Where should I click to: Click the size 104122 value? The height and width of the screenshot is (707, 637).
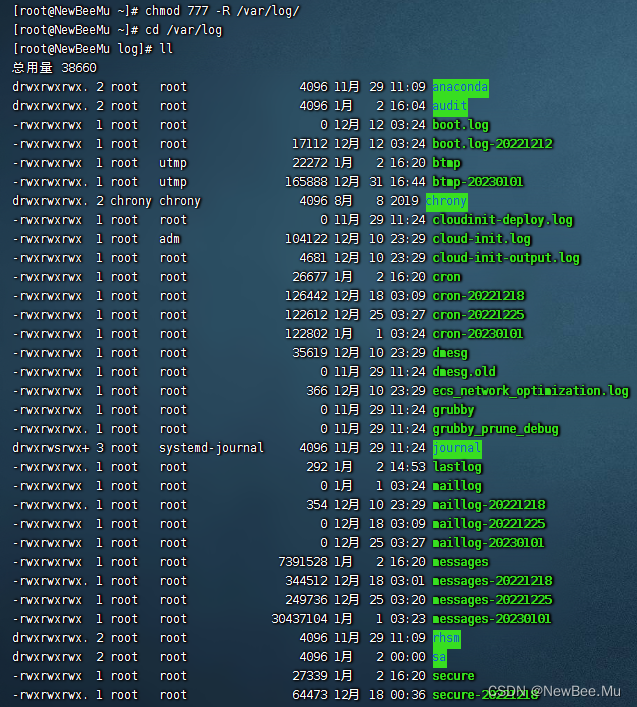coord(307,239)
